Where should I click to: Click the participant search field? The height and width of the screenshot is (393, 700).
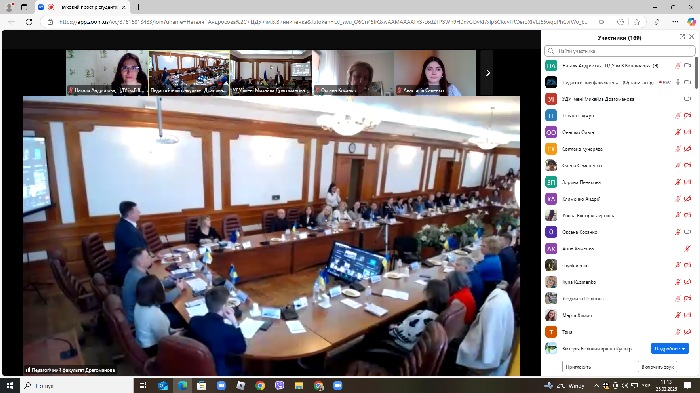pyautogui.click(x=620, y=51)
